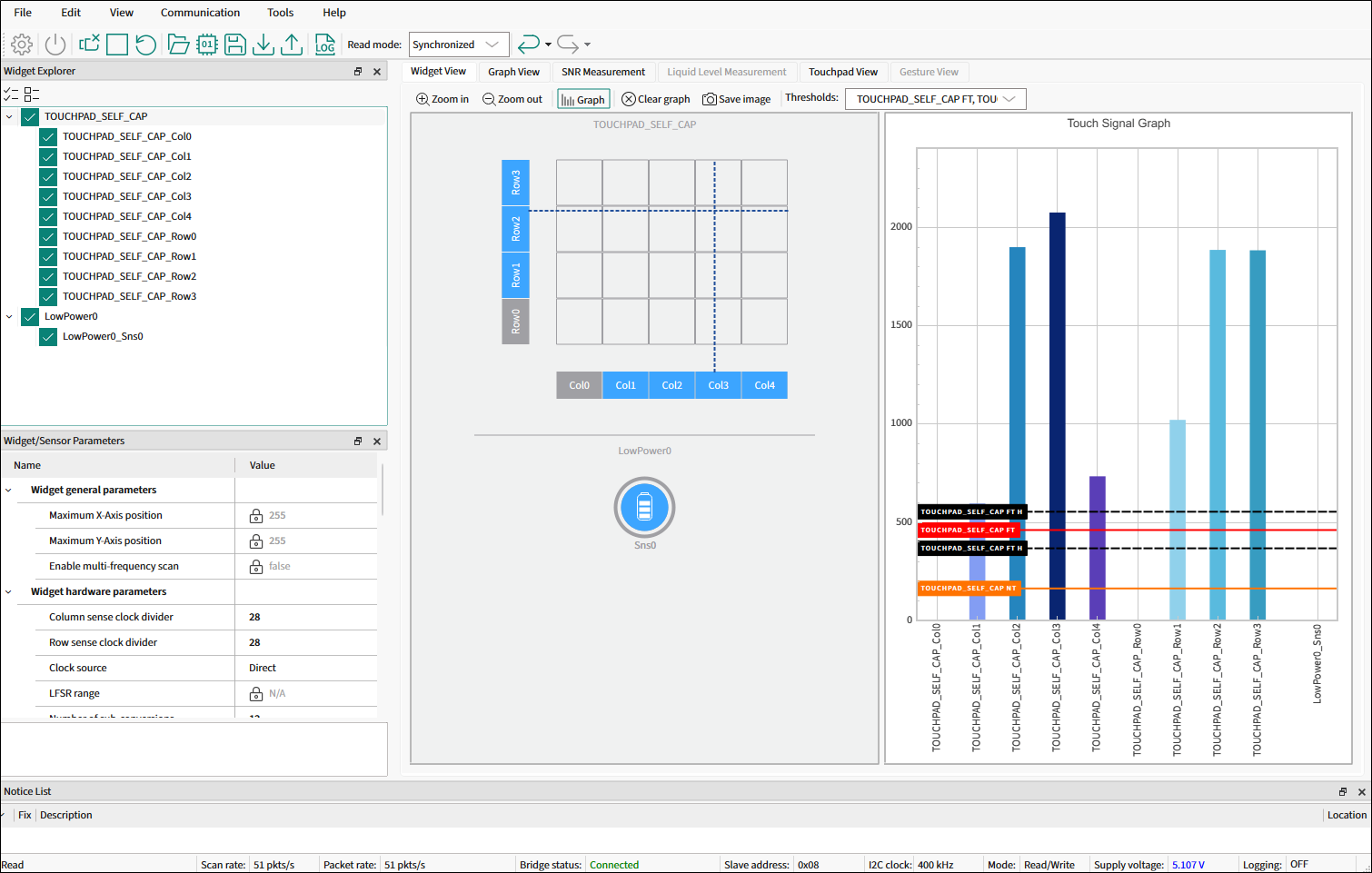The image size is (1372, 873).
Task: Toggle the LowPower0_Sns0 checkbox
Action: point(48,336)
